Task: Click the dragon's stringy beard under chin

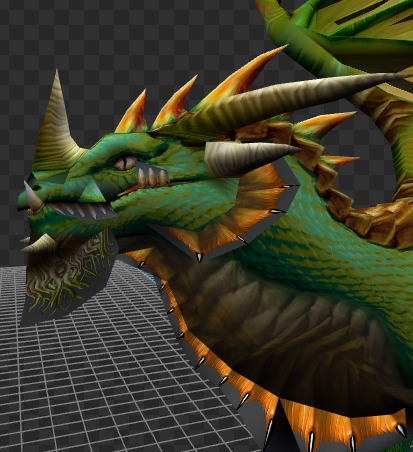Action: click(68, 275)
